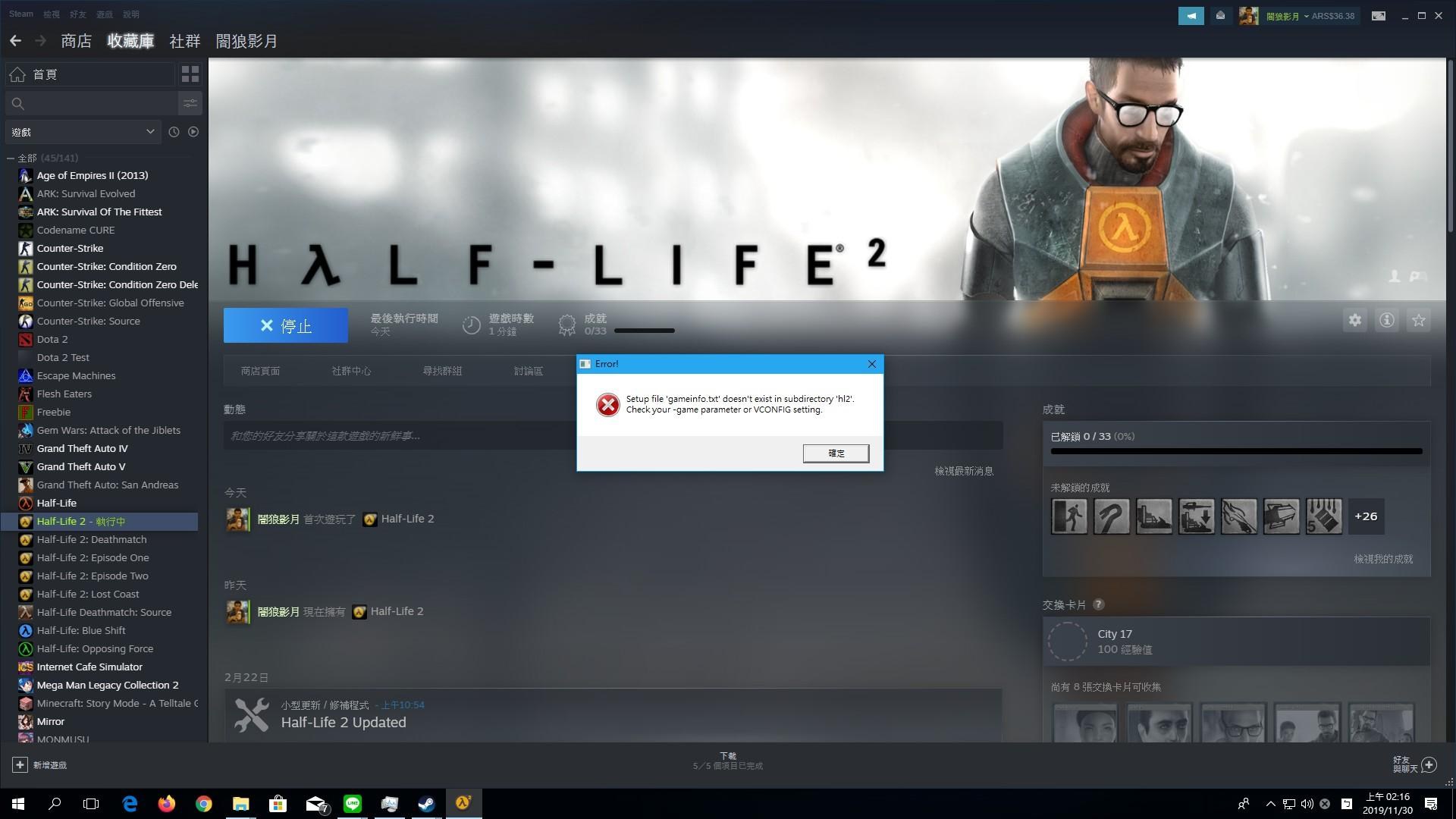Click the 確定 button to dismiss error
The image size is (1456, 819).
[837, 453]
